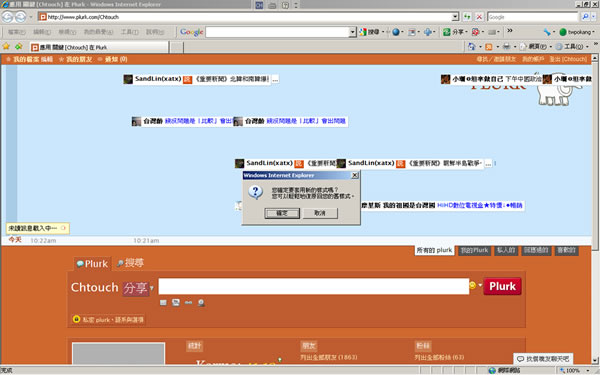Click the image upload icon under compose box
Image resolution: width=600 pixels, height=375 pixels.
pos(176,303)
